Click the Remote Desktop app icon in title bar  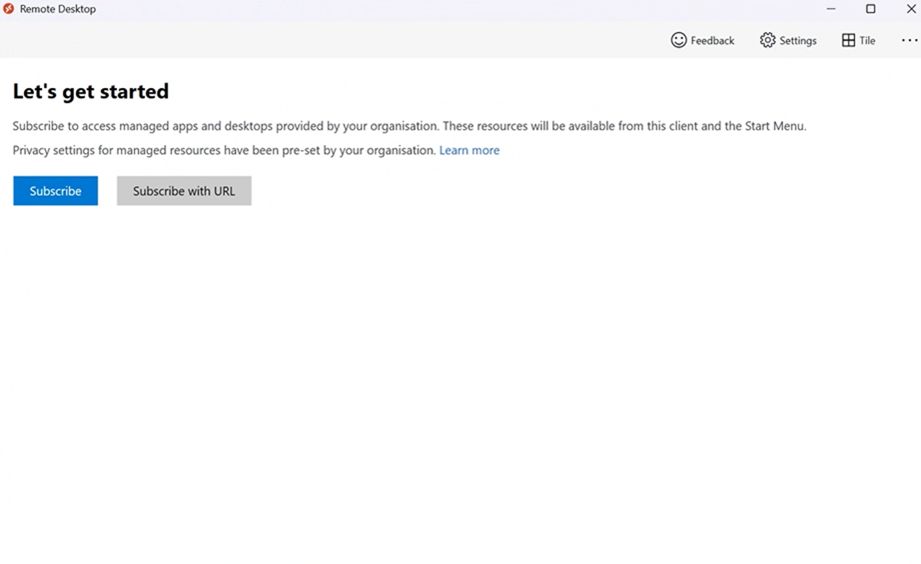(x=9, y=9)
